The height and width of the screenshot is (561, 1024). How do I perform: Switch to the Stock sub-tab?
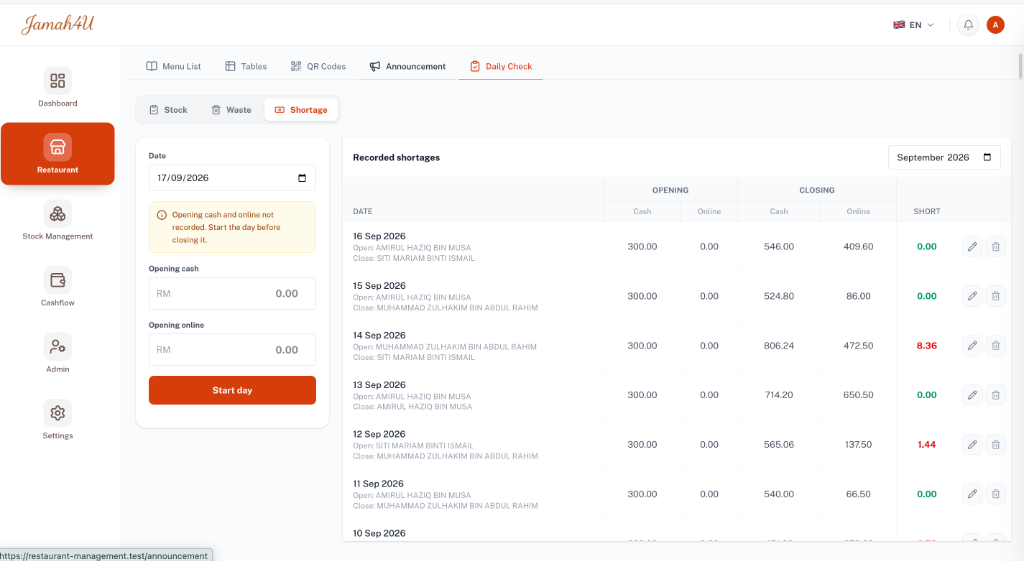point(168,110)
